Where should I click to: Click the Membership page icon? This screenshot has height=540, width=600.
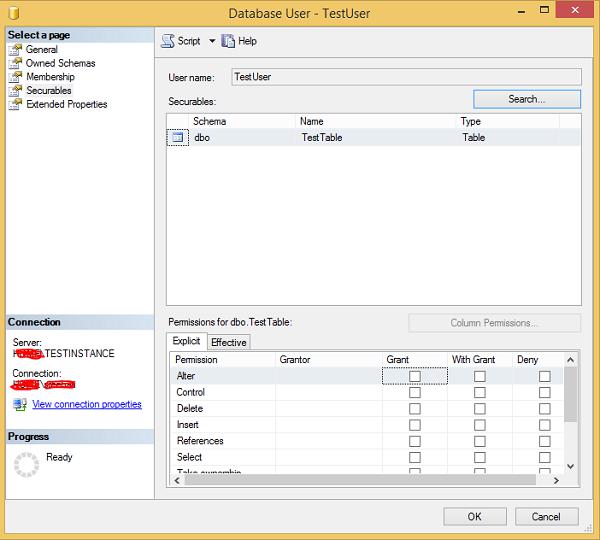point(15,77)
